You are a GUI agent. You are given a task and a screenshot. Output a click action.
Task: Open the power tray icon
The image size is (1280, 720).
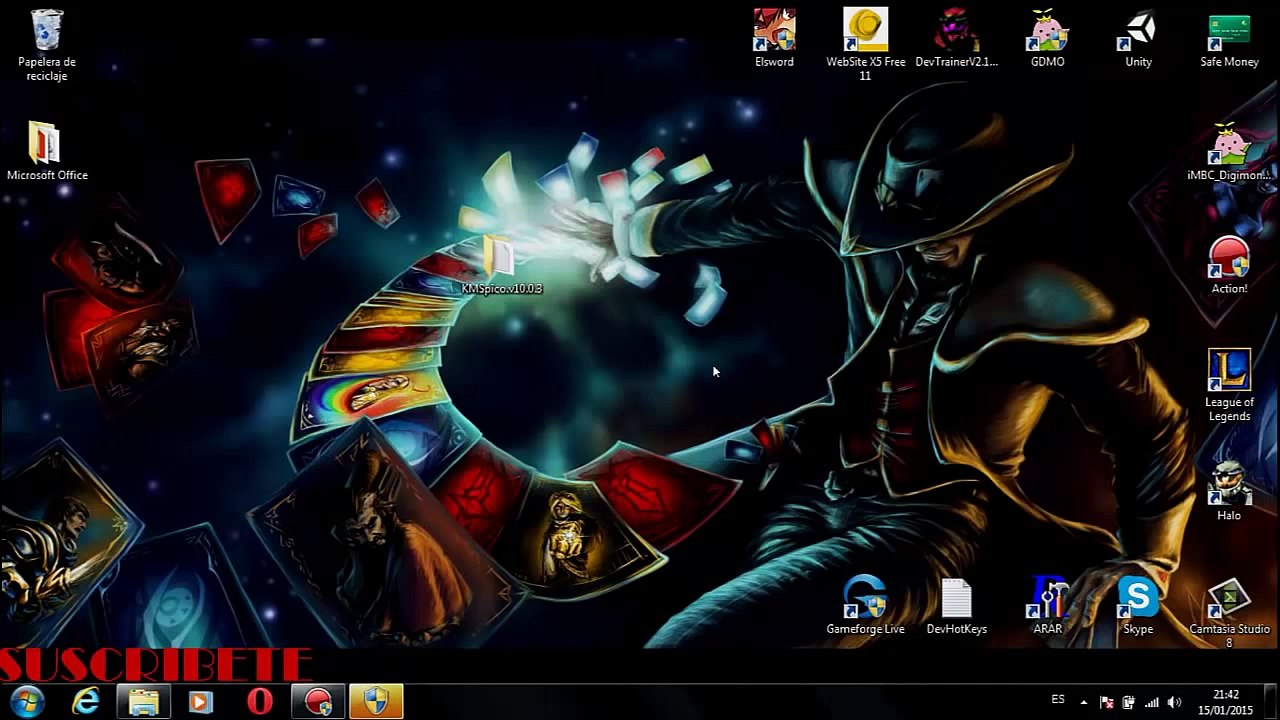(1129, 702)
